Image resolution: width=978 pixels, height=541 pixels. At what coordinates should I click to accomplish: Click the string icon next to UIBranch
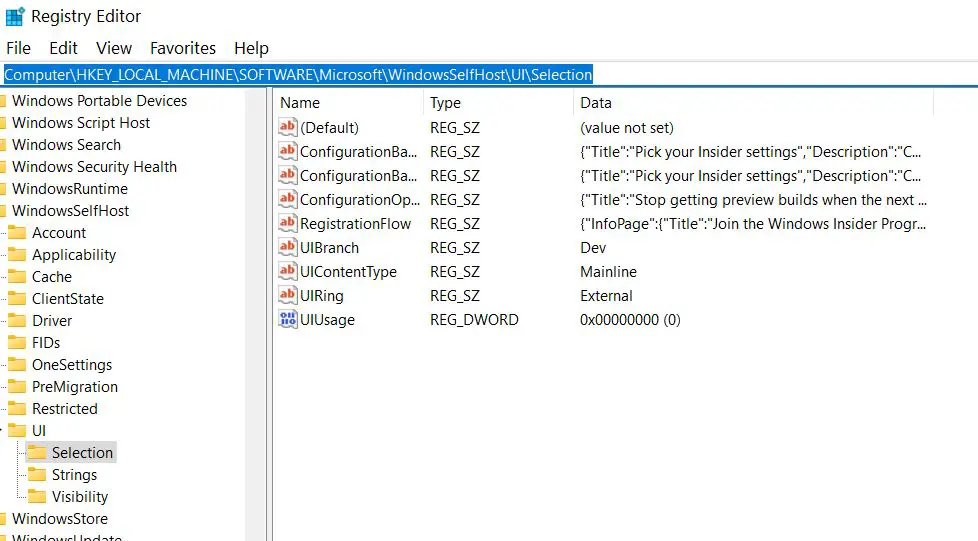point(288,248)
